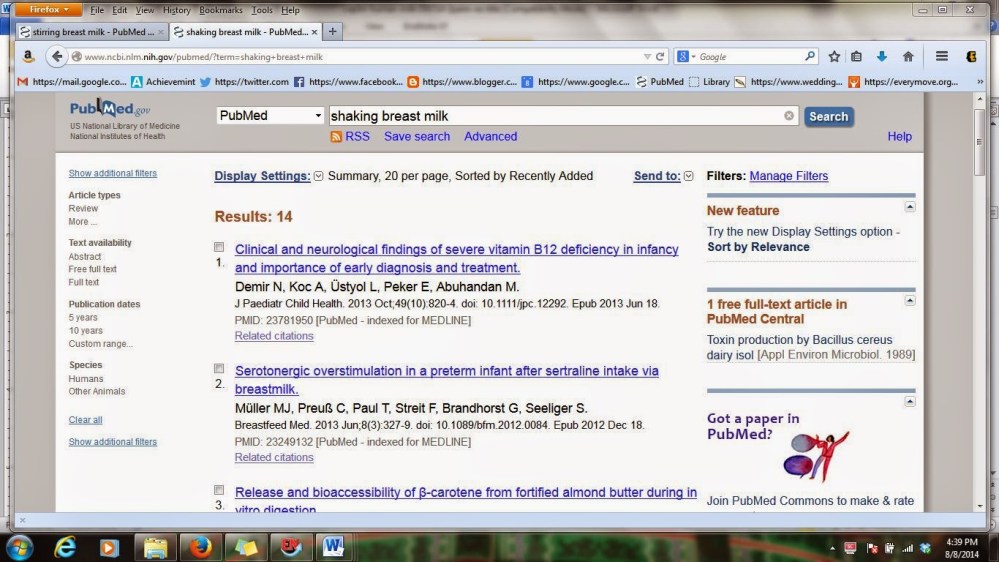Open the Firefox hamburger menu

(942, 57)
